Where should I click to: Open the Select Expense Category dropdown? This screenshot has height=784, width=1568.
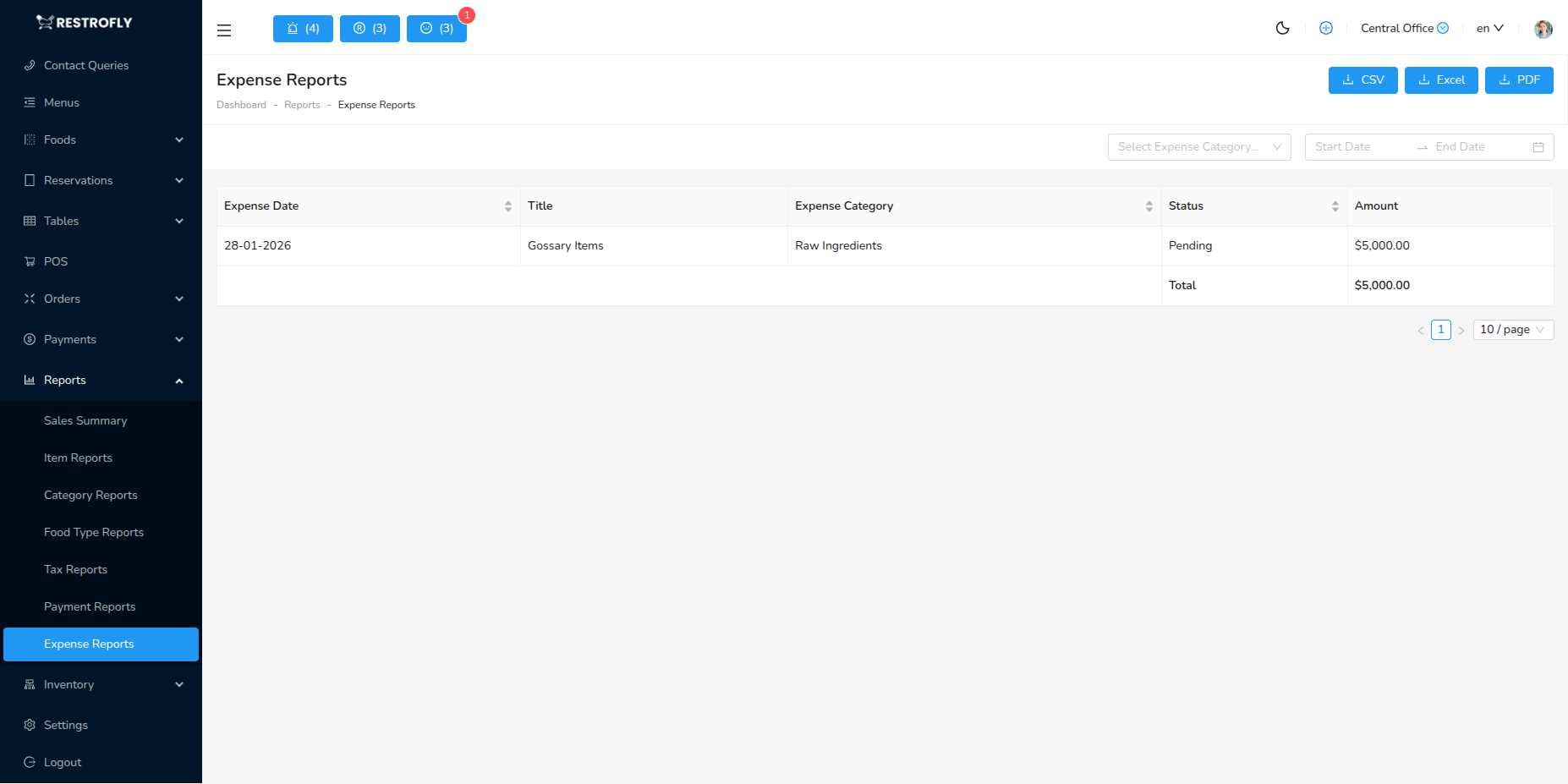1198,147
